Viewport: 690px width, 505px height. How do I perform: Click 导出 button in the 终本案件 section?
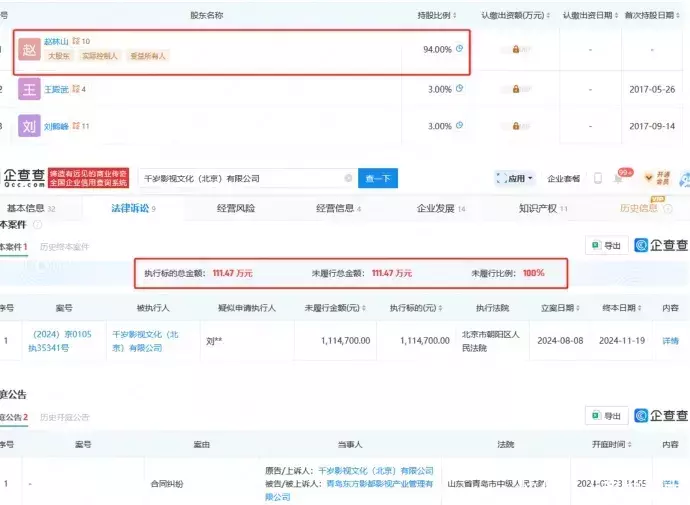[607, 245]
